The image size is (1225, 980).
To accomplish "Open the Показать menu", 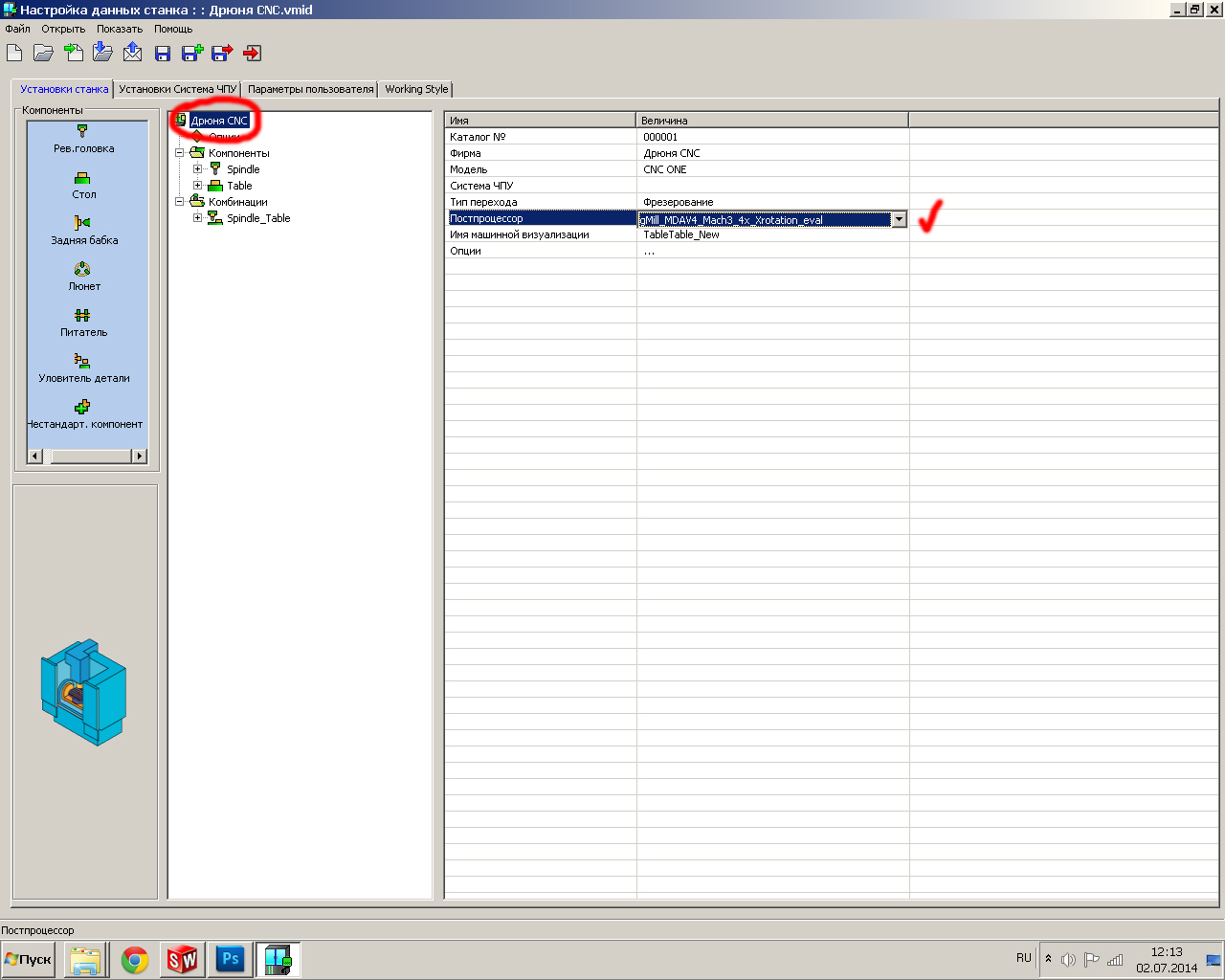I will click(x=120, y=29).
